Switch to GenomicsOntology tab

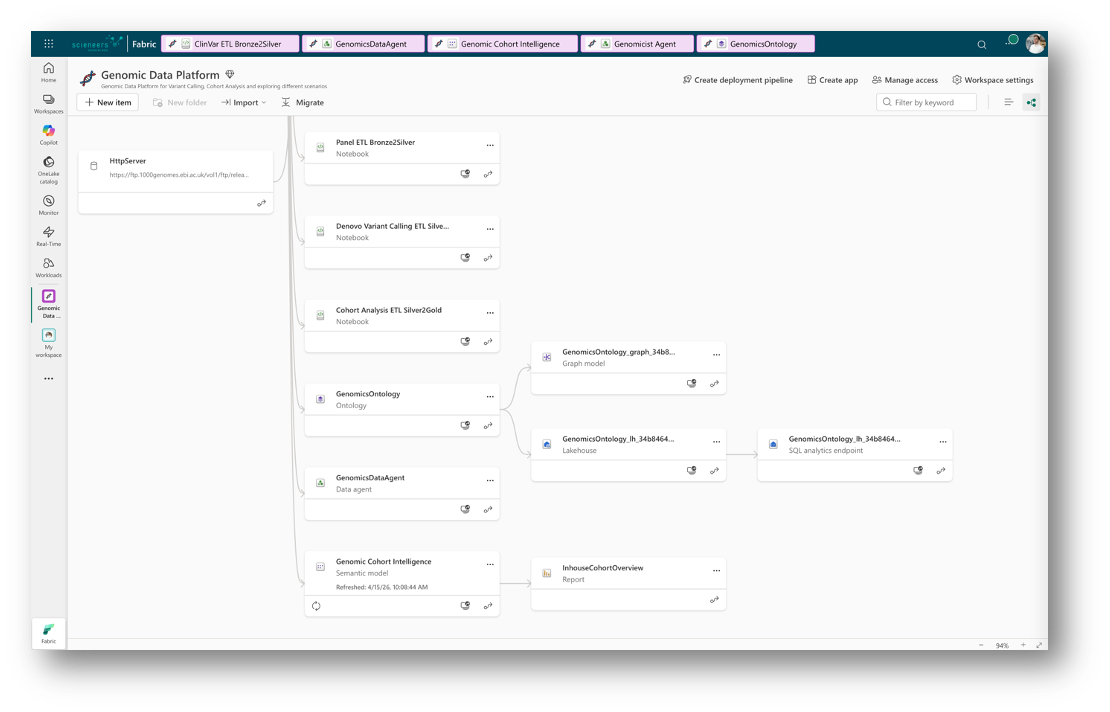point(756,44)
